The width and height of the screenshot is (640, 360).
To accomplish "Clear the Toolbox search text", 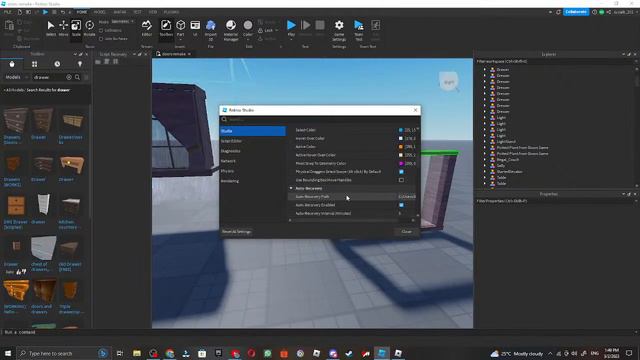I will [69, 77].
